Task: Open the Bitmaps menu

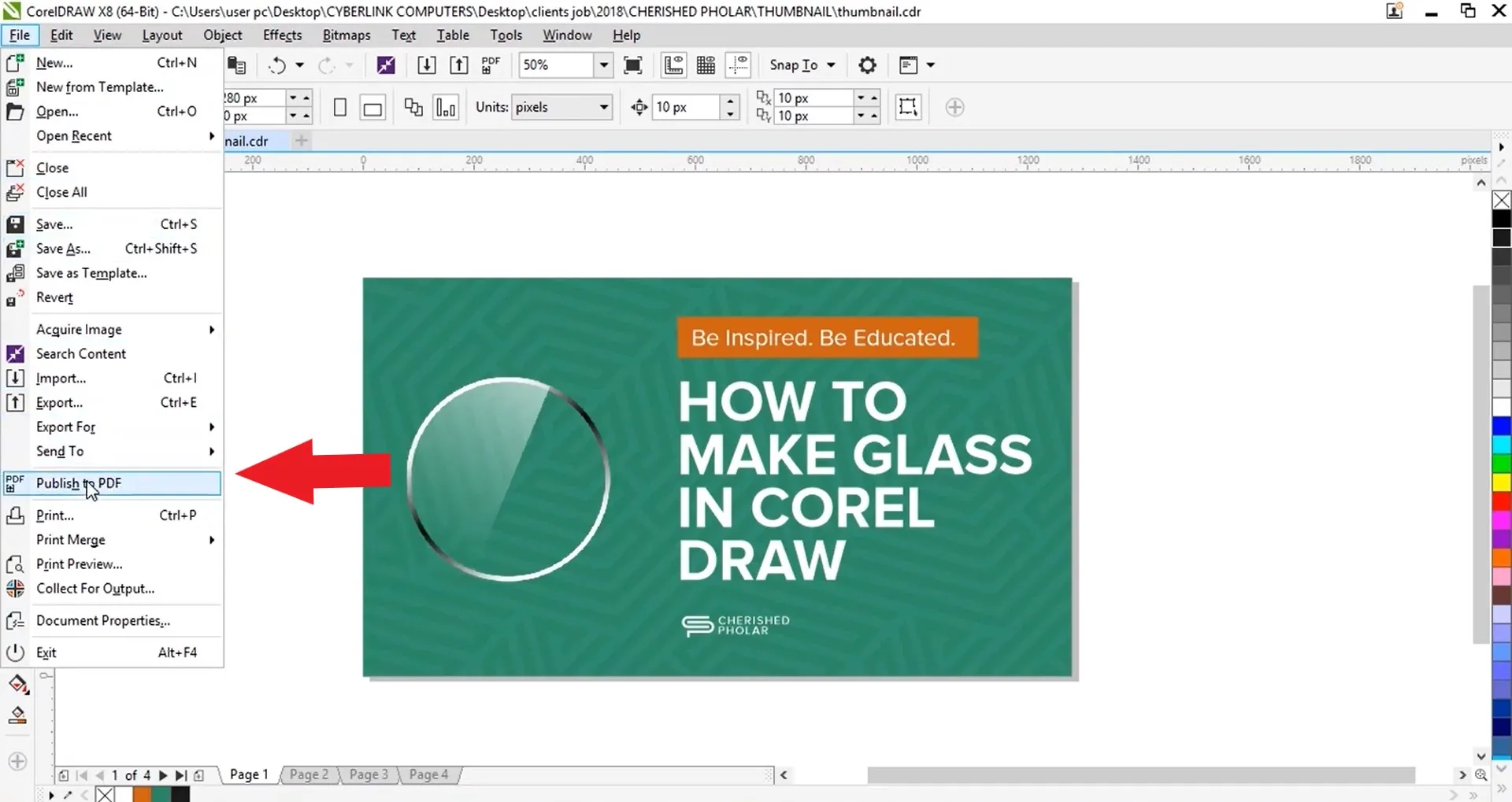Action: coord(346,35)
